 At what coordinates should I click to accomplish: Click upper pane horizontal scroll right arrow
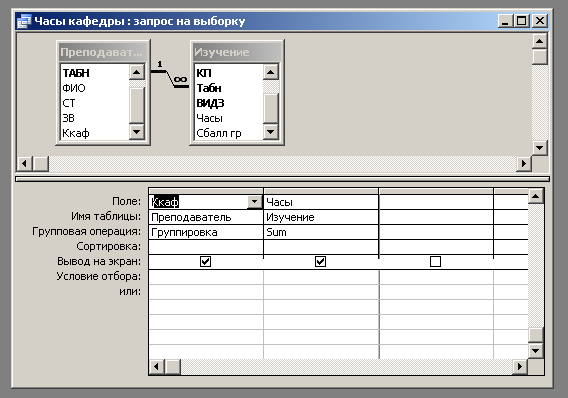523,163
